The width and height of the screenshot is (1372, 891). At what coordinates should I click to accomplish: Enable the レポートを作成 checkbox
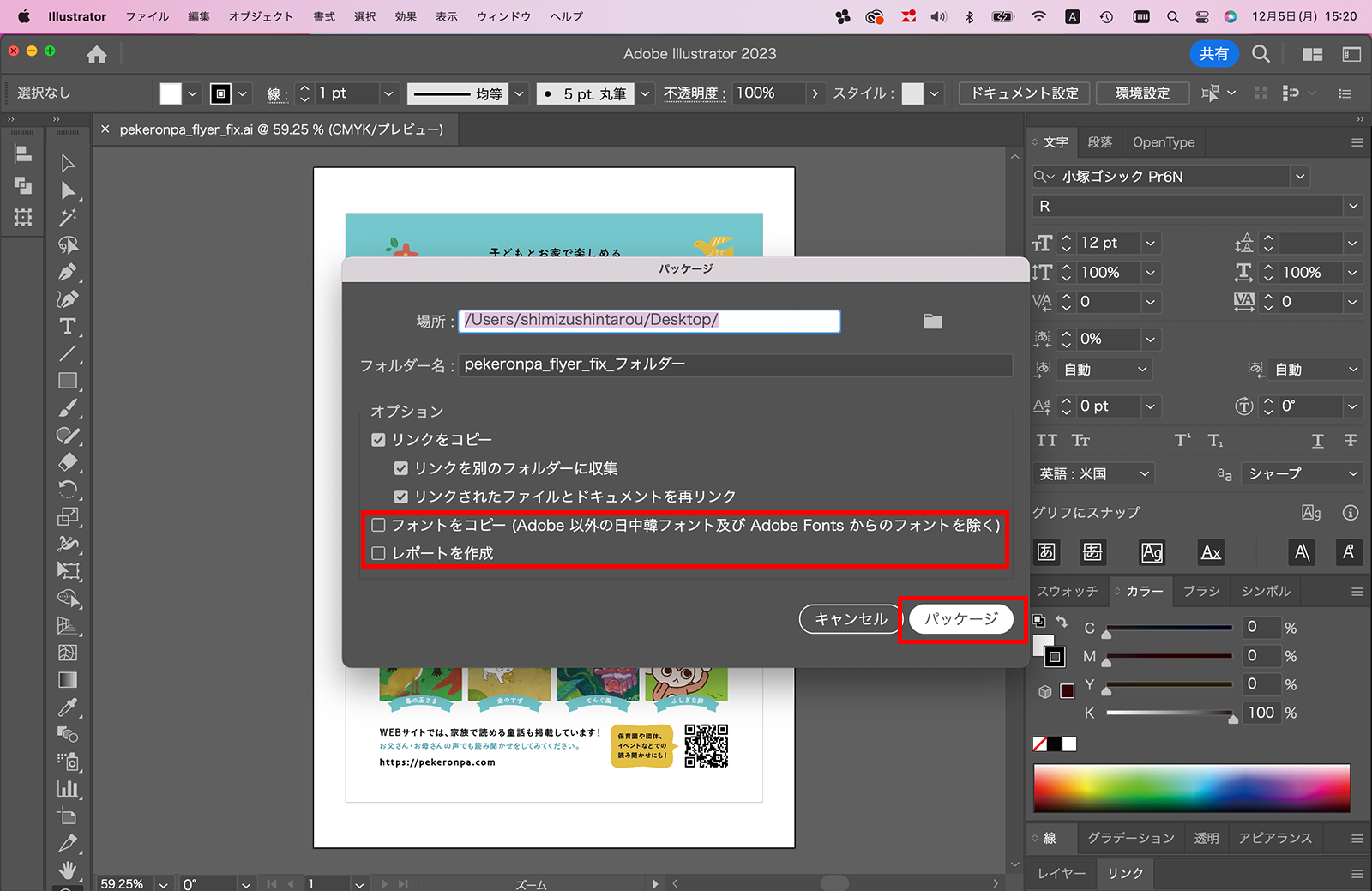click(x=378, y=553)
